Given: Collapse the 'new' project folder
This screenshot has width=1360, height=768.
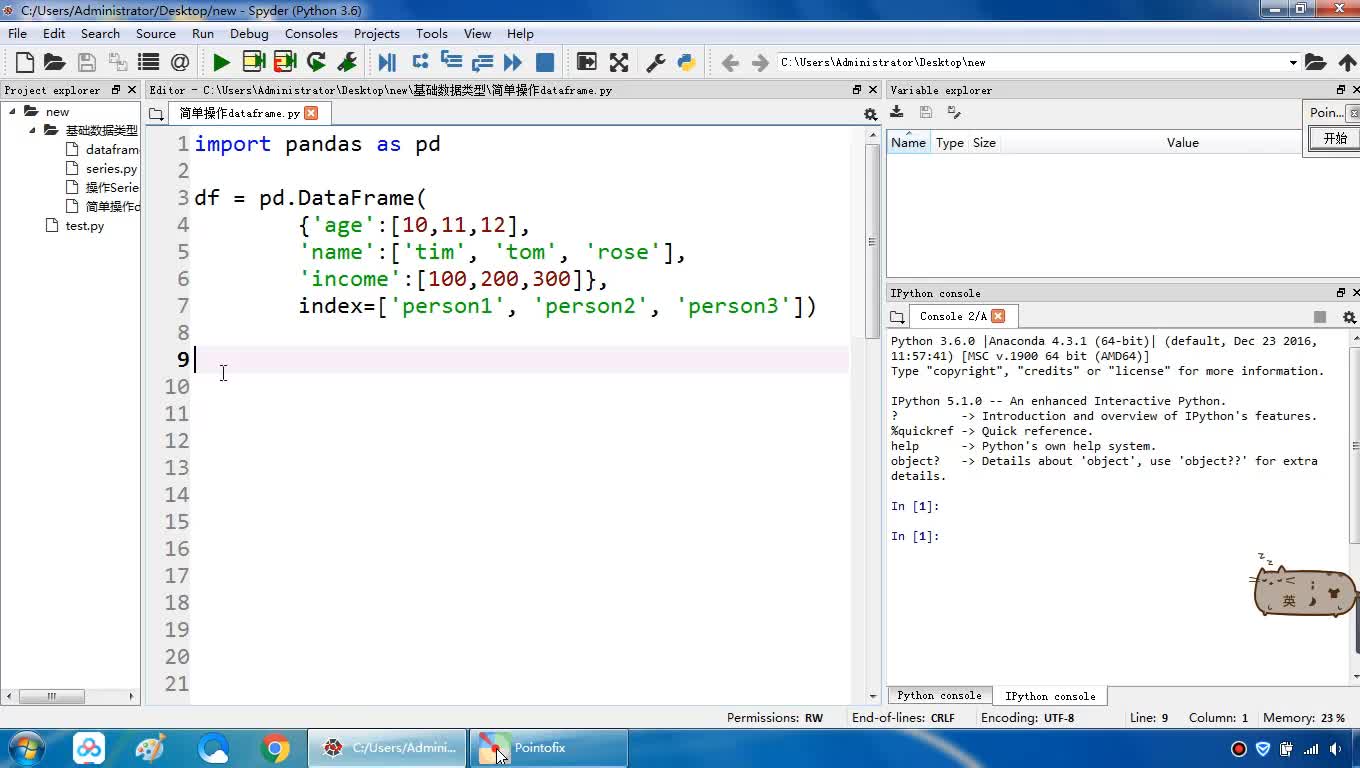Looking at the screenshot, I should [x=13, y=112].
